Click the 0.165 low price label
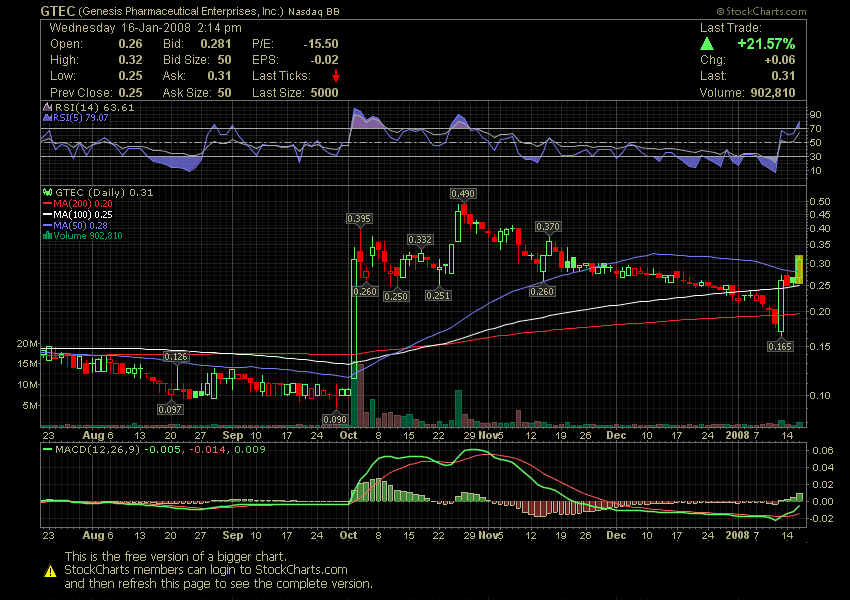This screenshot has height=600, width=850. click(x=780, y=346)
